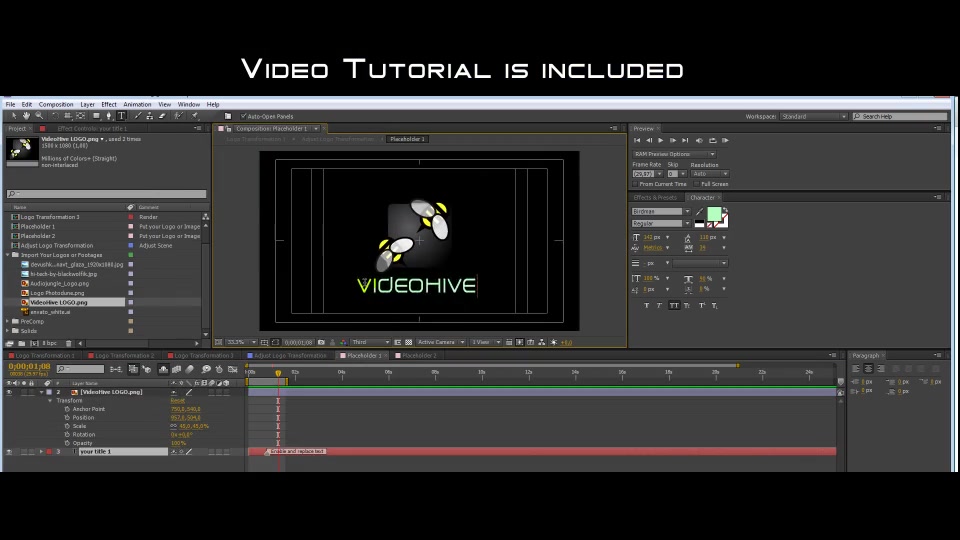Hide the VideoHive LOGO.png layer

click(9, 392)
